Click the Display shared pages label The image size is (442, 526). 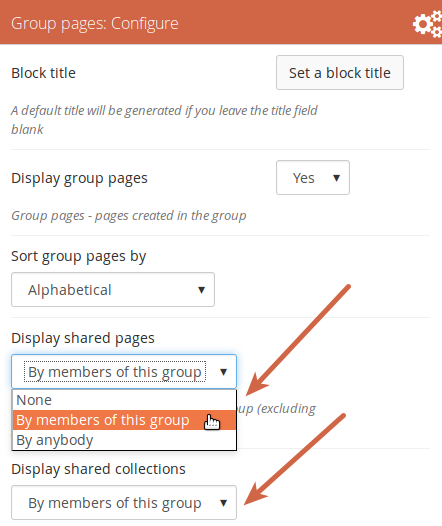click(83, 338)
